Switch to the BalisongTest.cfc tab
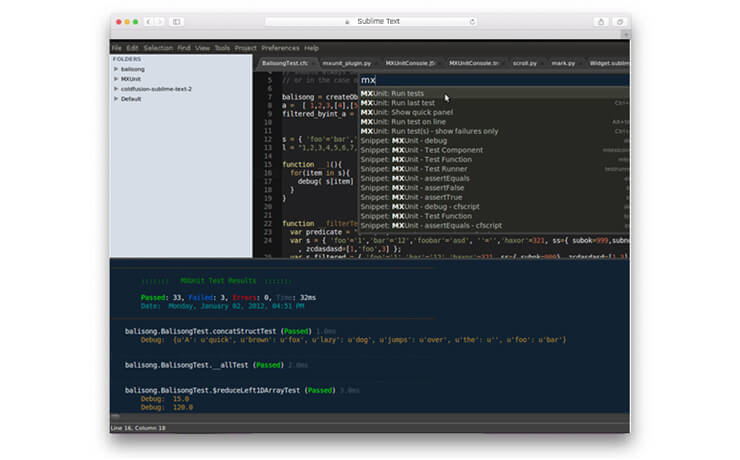Screen dimensions: 740x460 click(285, 63)
